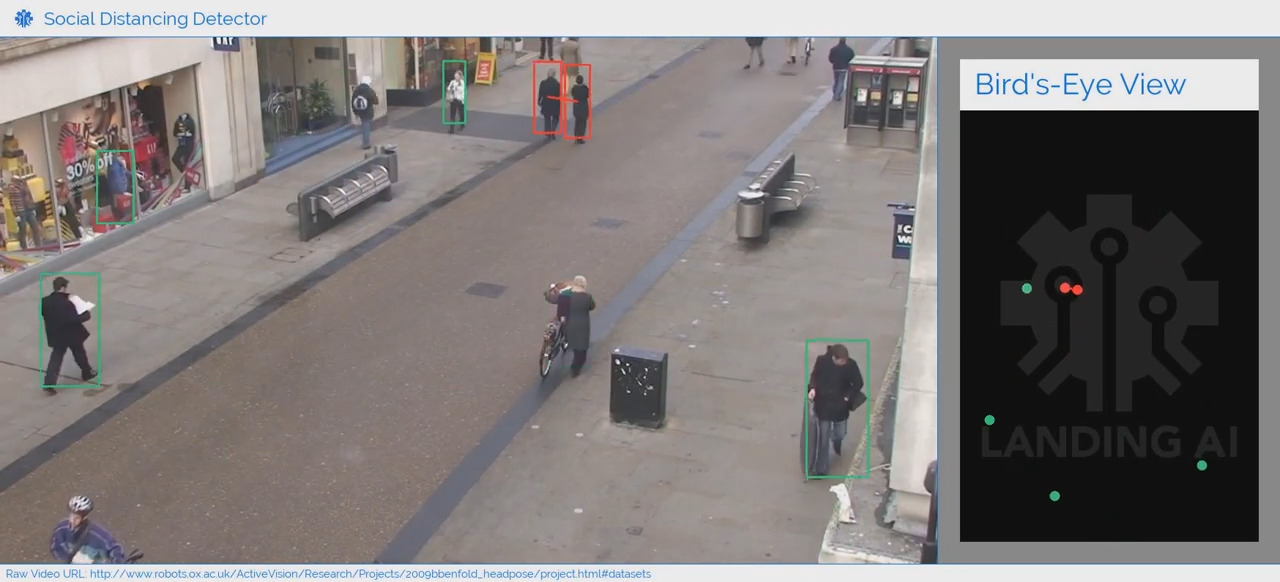Select green box on person by shop window
The height and width of the screenshot is (582, 1280).
coord(115,187)
